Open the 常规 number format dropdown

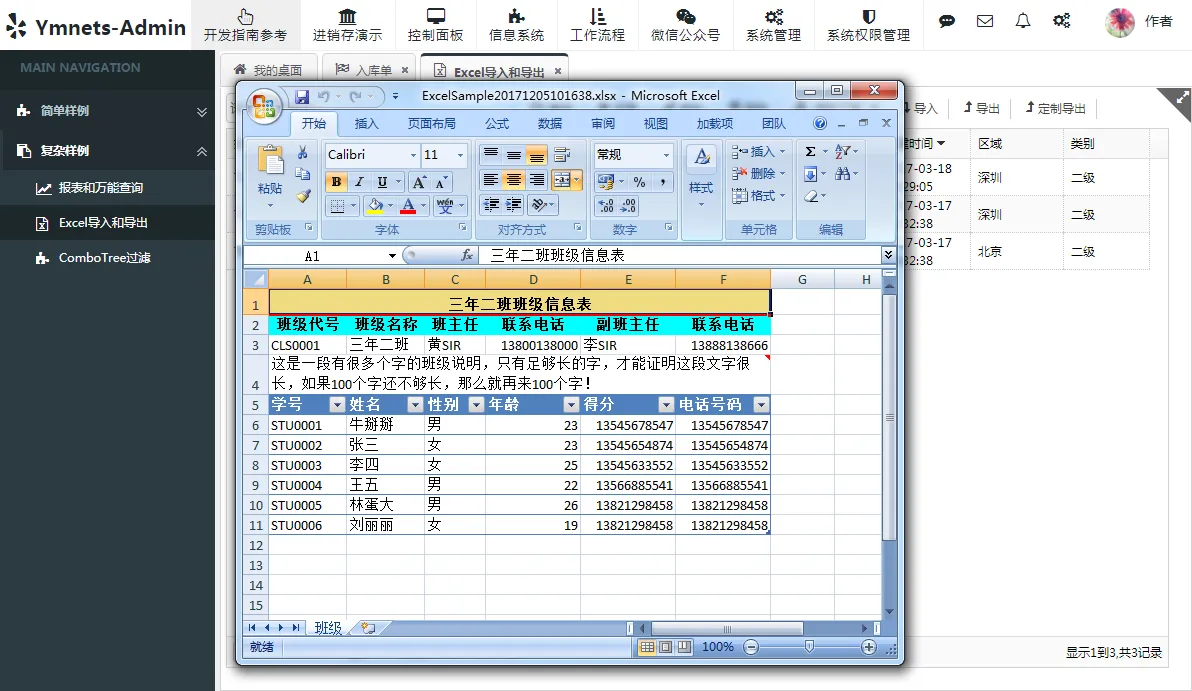click(667, 155)
